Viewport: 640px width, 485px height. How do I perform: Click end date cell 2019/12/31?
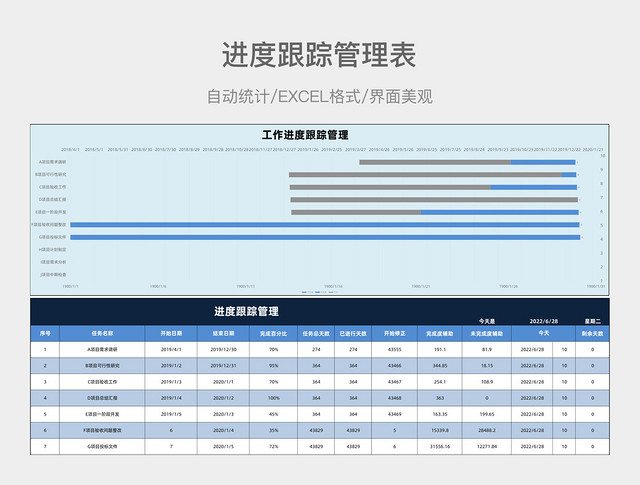click(x=223, y=366)
